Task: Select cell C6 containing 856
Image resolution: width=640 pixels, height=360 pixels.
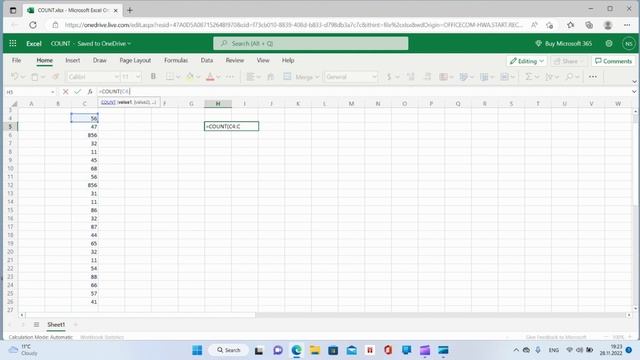Action: 84,135
